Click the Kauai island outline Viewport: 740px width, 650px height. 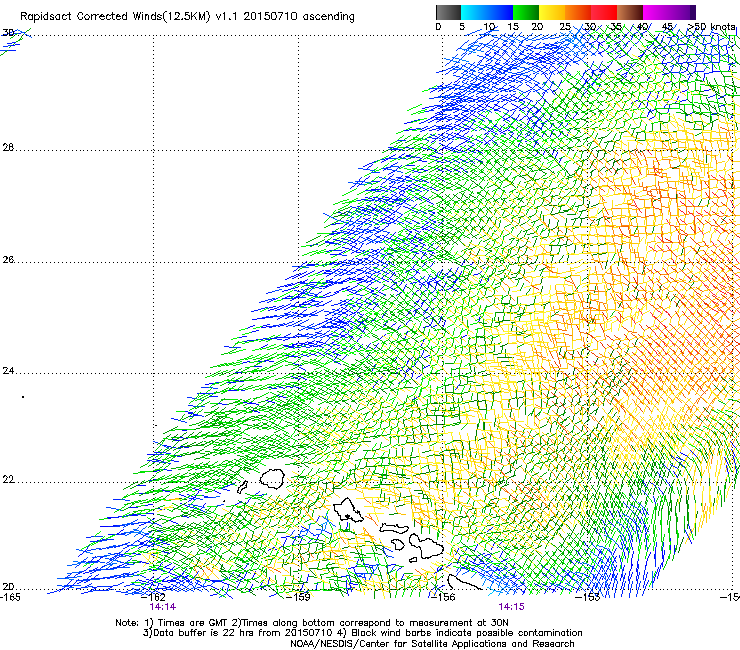tap(272, 478)
